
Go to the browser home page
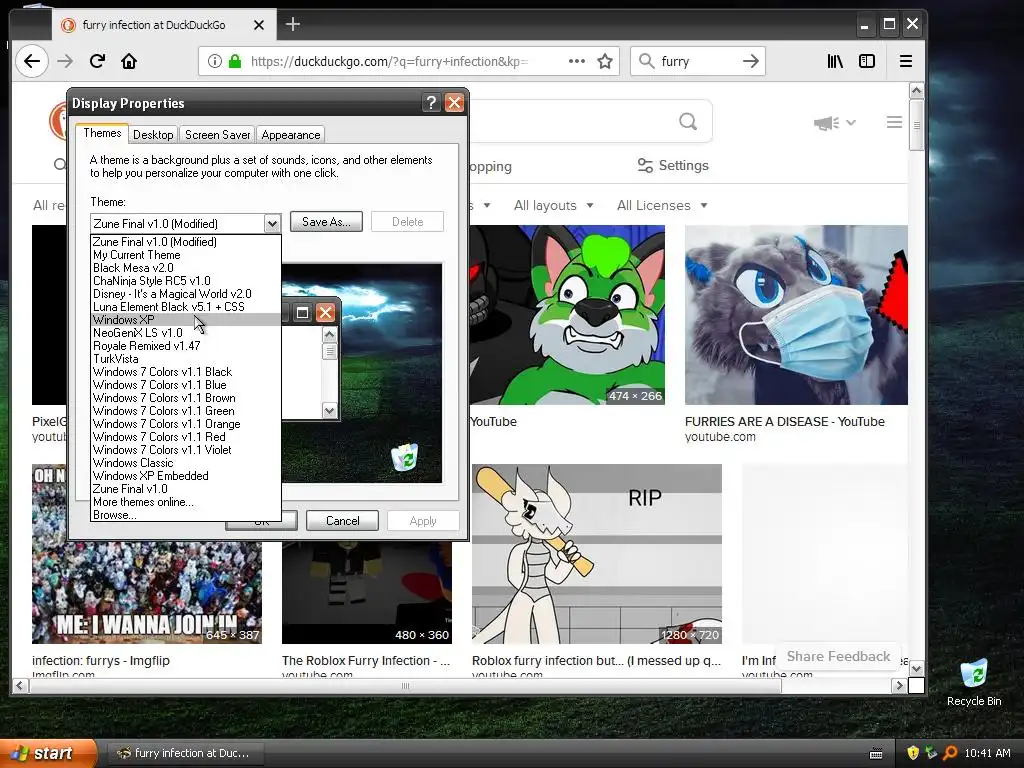point(129,61)
